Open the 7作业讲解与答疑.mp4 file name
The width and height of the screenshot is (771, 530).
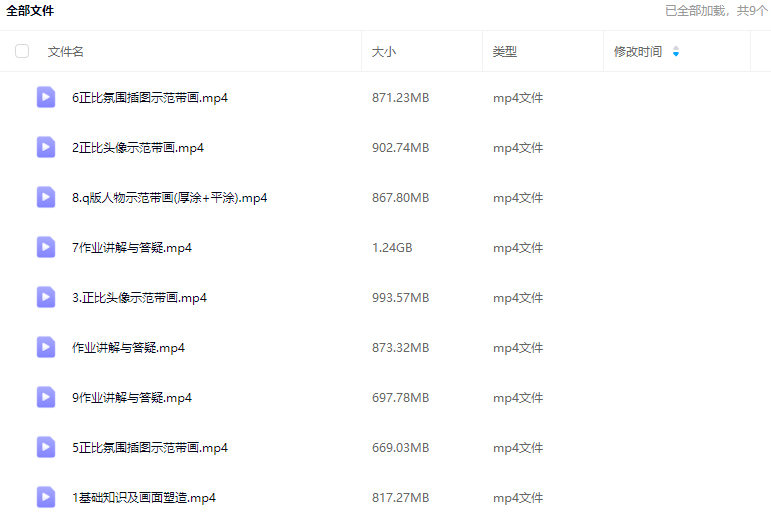[x=132, y=248]
